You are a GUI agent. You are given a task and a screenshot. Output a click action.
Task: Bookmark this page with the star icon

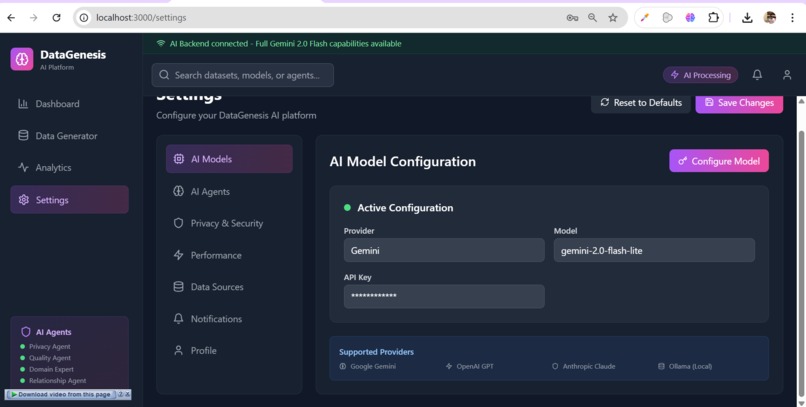[x=613, y=17]
